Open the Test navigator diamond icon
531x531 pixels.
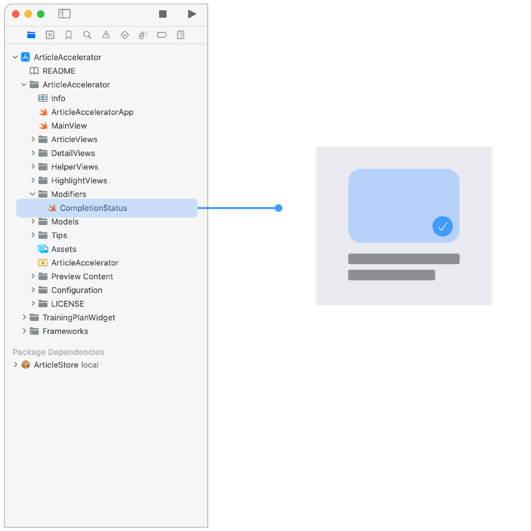click(x=125, y=35)
